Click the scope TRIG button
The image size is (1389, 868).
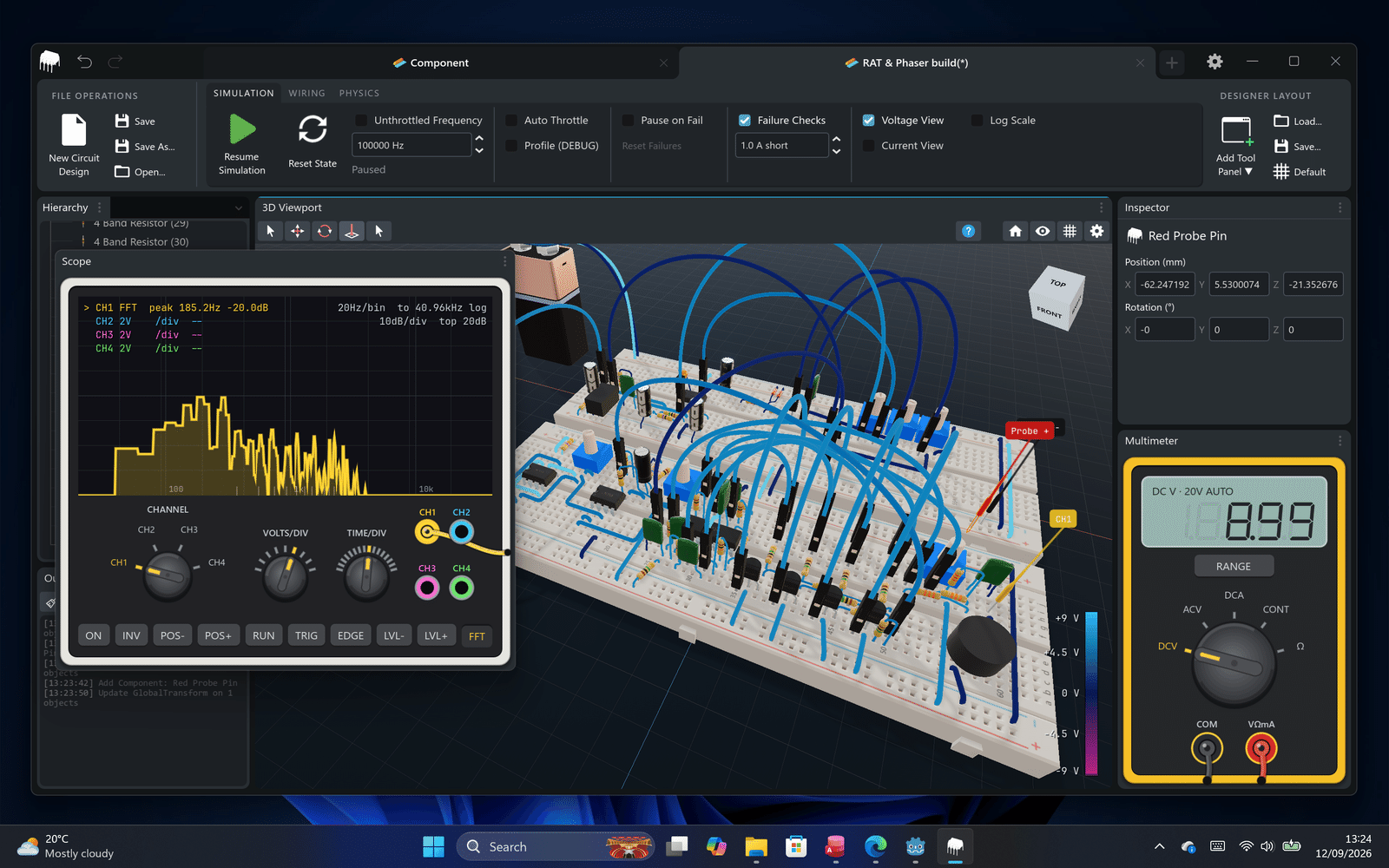pyautogui.click(x=306, y=635)
